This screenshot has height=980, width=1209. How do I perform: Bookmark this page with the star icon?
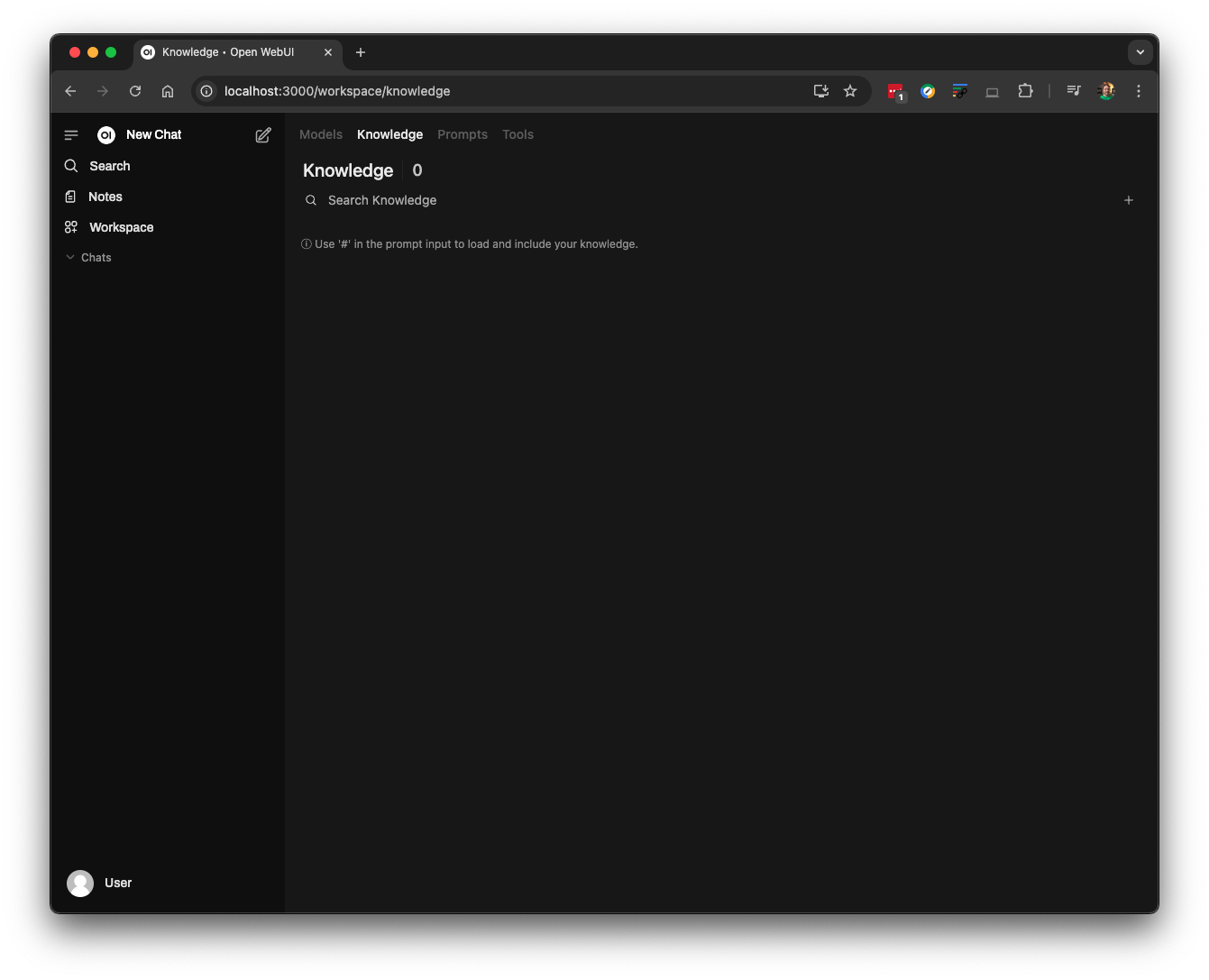point(850,91)
